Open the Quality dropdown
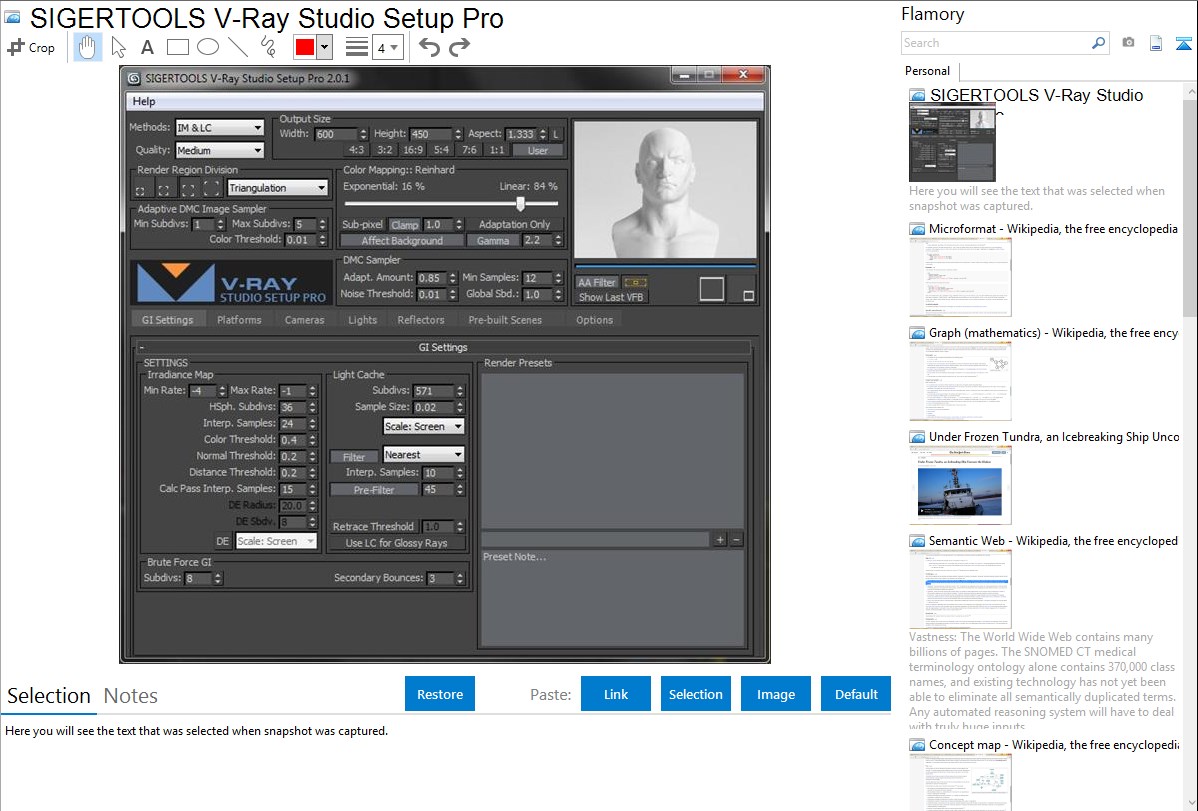 (x=220, y=151)
